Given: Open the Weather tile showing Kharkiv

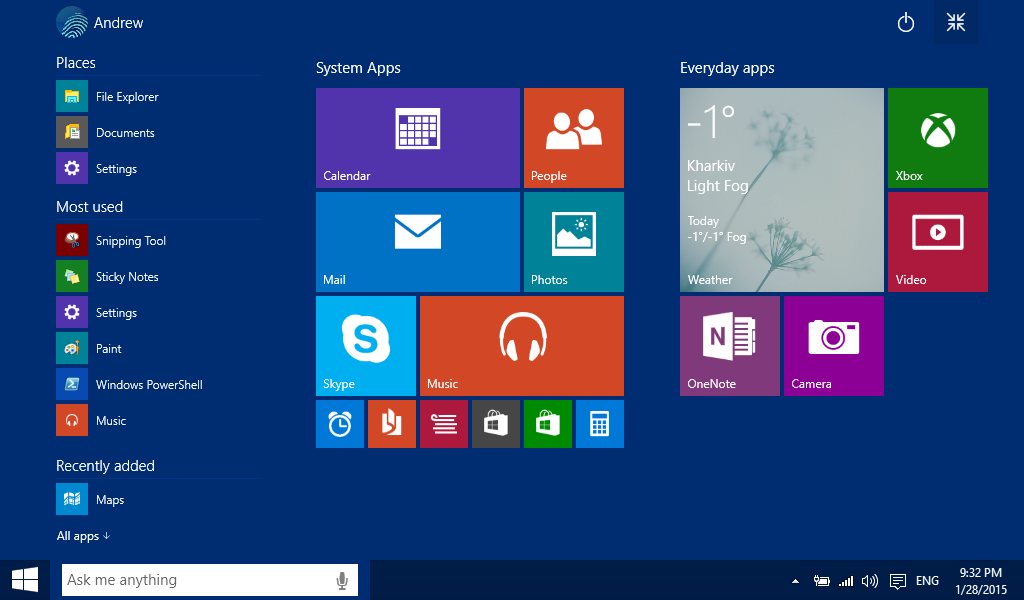Looking at the screenshot, I should tap(782, 190).
